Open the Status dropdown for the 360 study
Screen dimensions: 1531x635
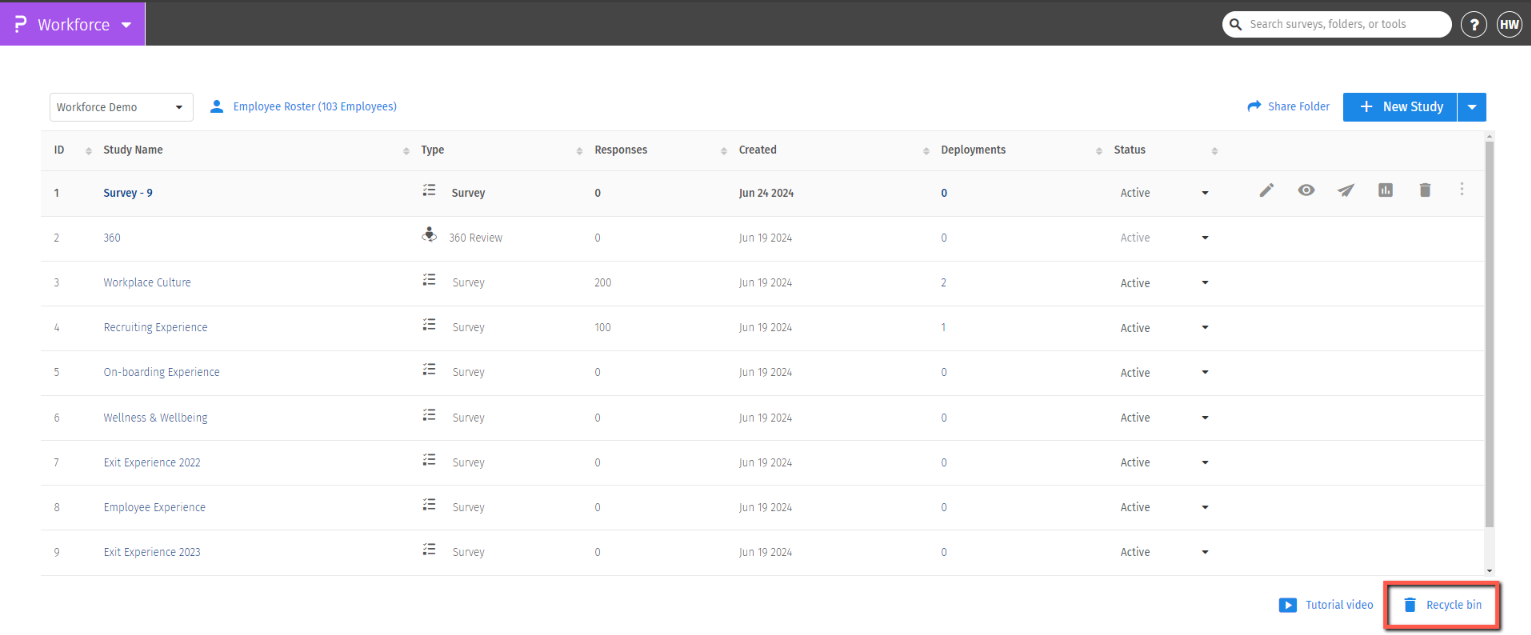pyautogui.click(x=1205, y=238)
